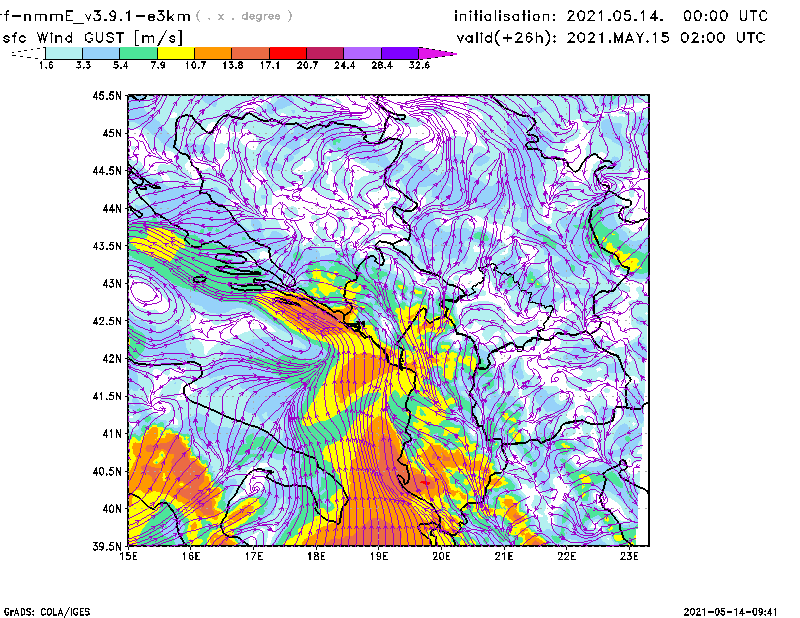
Task: Click the 40N latitude label
Action: 112,509
